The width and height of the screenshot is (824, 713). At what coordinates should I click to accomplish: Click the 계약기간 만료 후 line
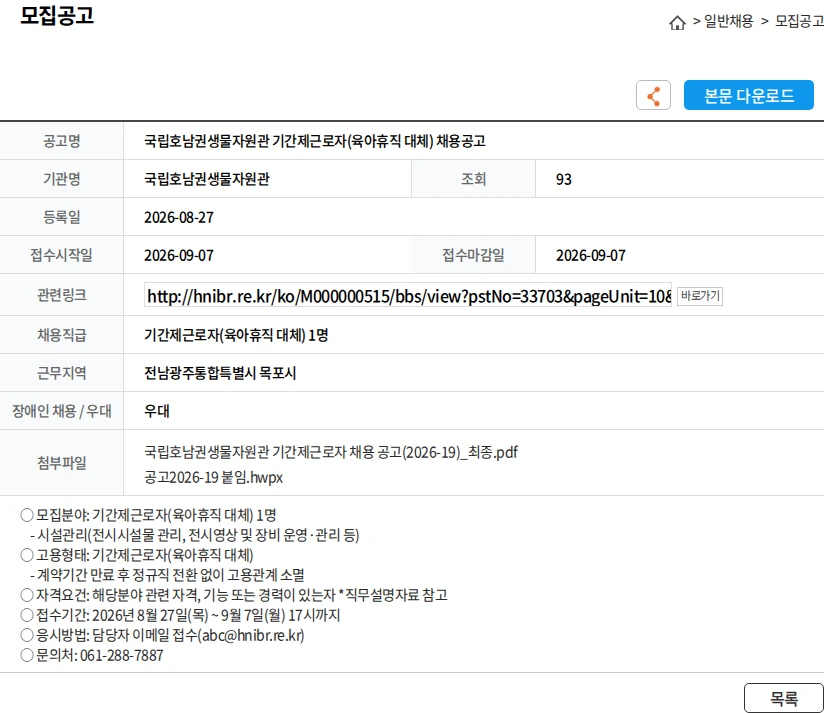pyautogui.click(x=167, y=575)
